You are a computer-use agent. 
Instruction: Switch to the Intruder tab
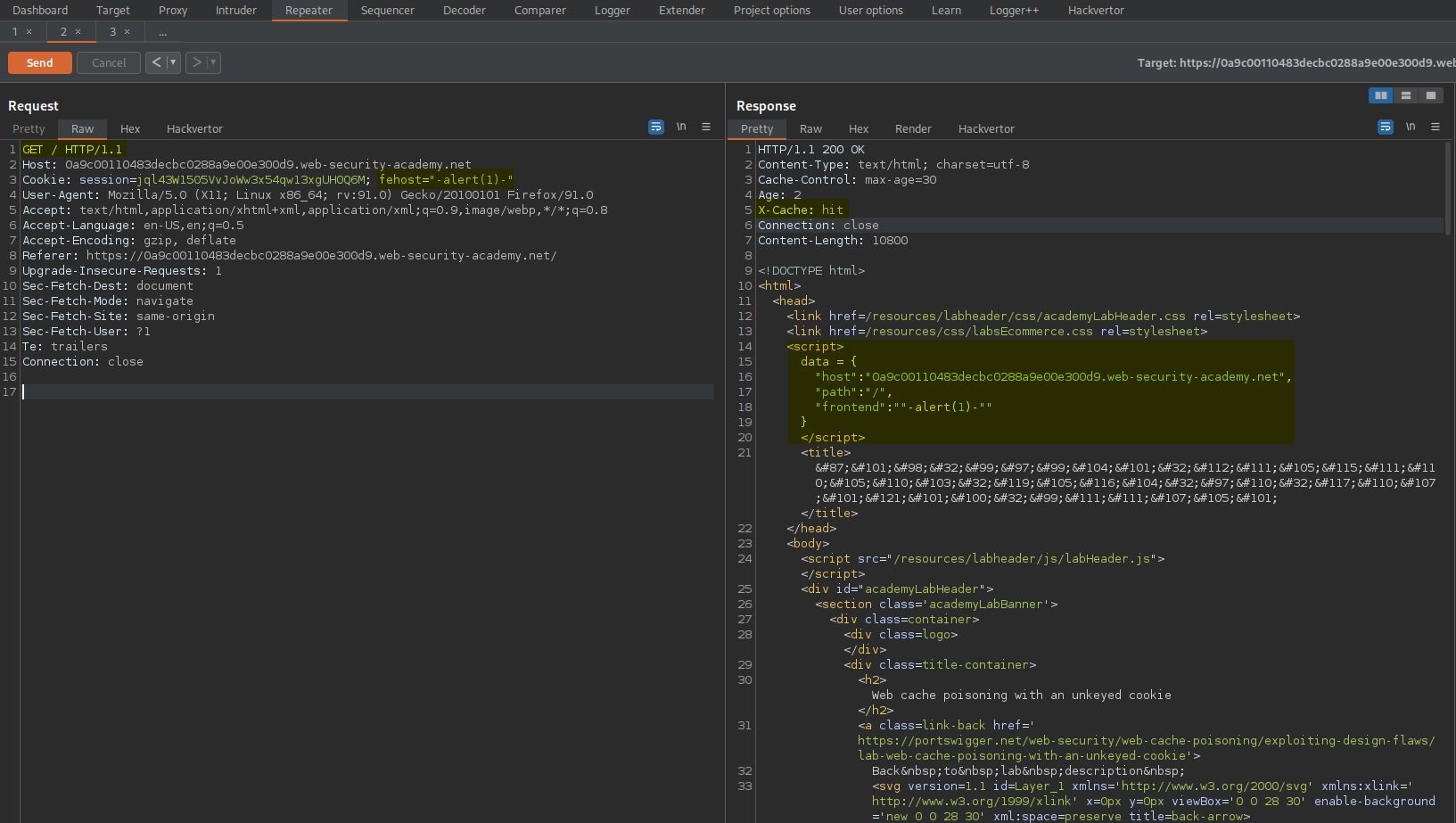(x=236, y=11)
